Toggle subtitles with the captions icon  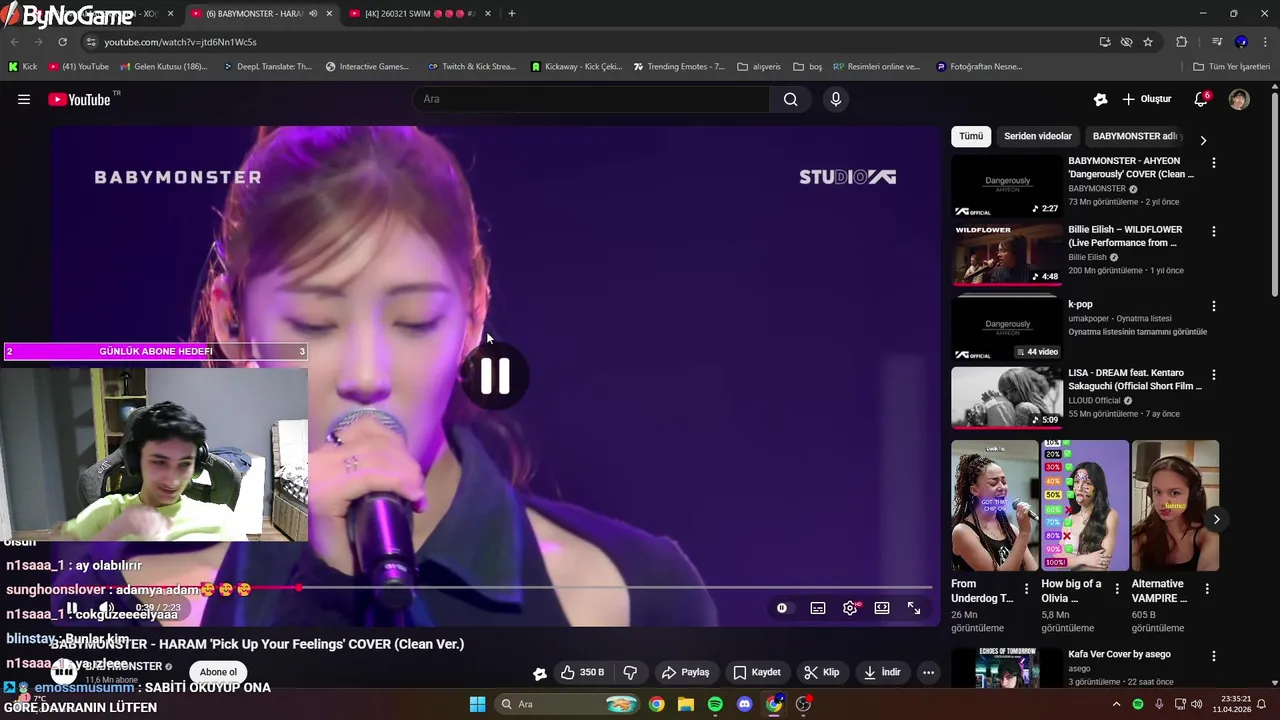818,608
